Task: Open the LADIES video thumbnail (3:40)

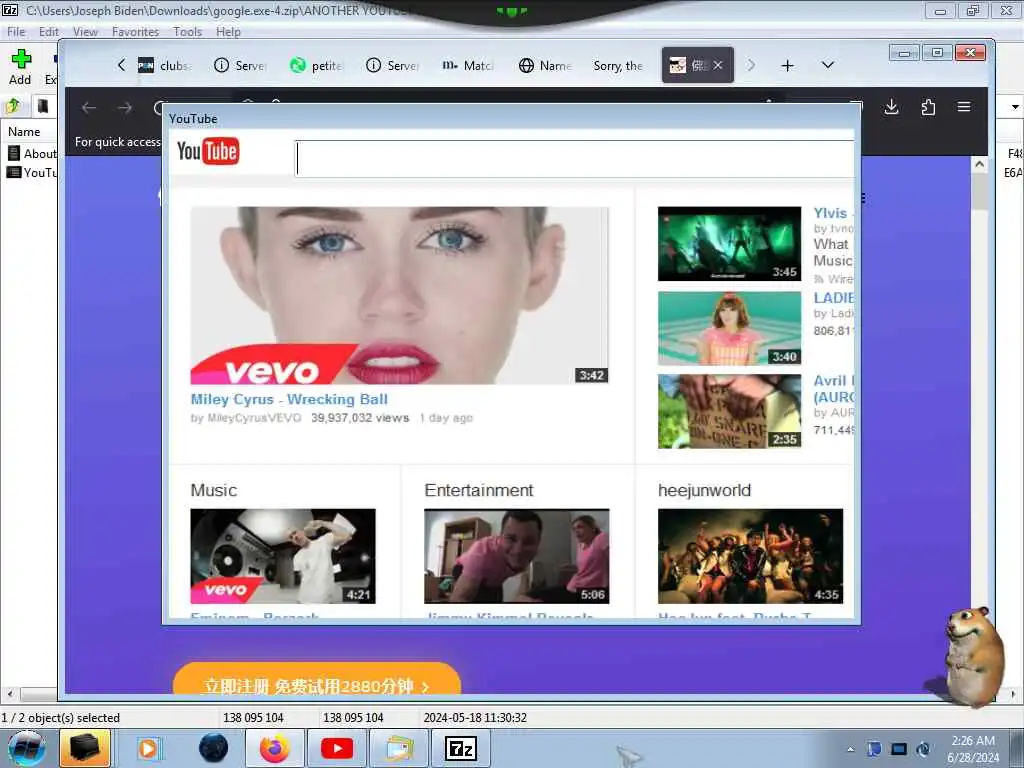Action: pyautogui.click(x=729, y=328)
